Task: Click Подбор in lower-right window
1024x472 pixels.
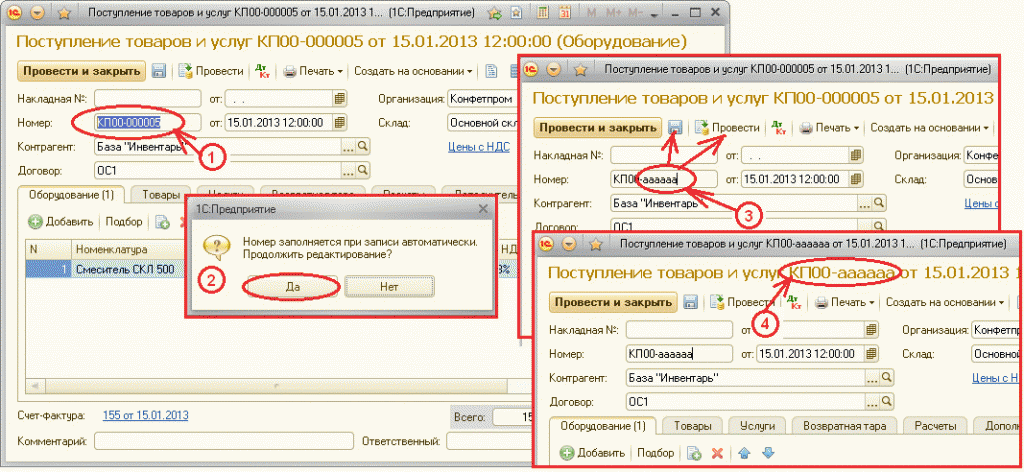Action: (x=656, y=453)
